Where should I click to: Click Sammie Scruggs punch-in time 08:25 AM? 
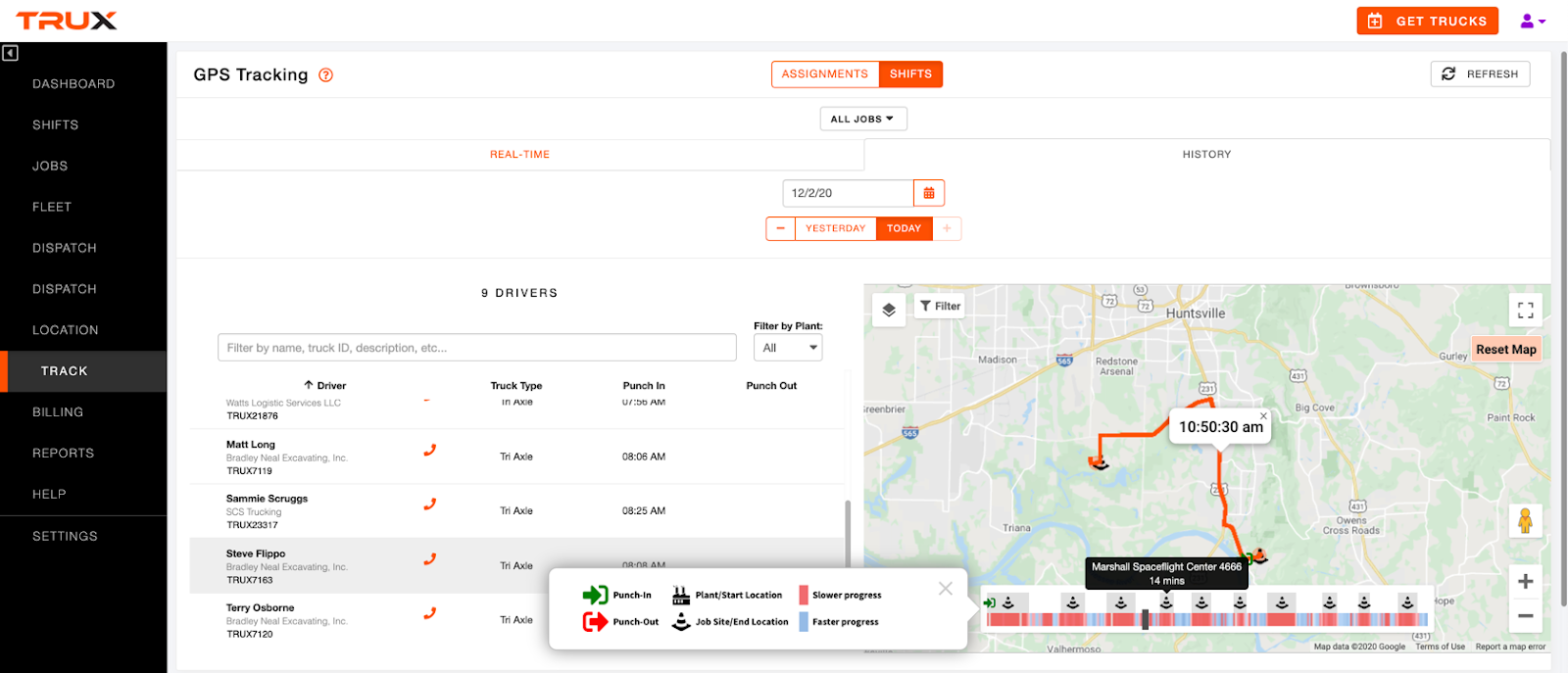643,511
